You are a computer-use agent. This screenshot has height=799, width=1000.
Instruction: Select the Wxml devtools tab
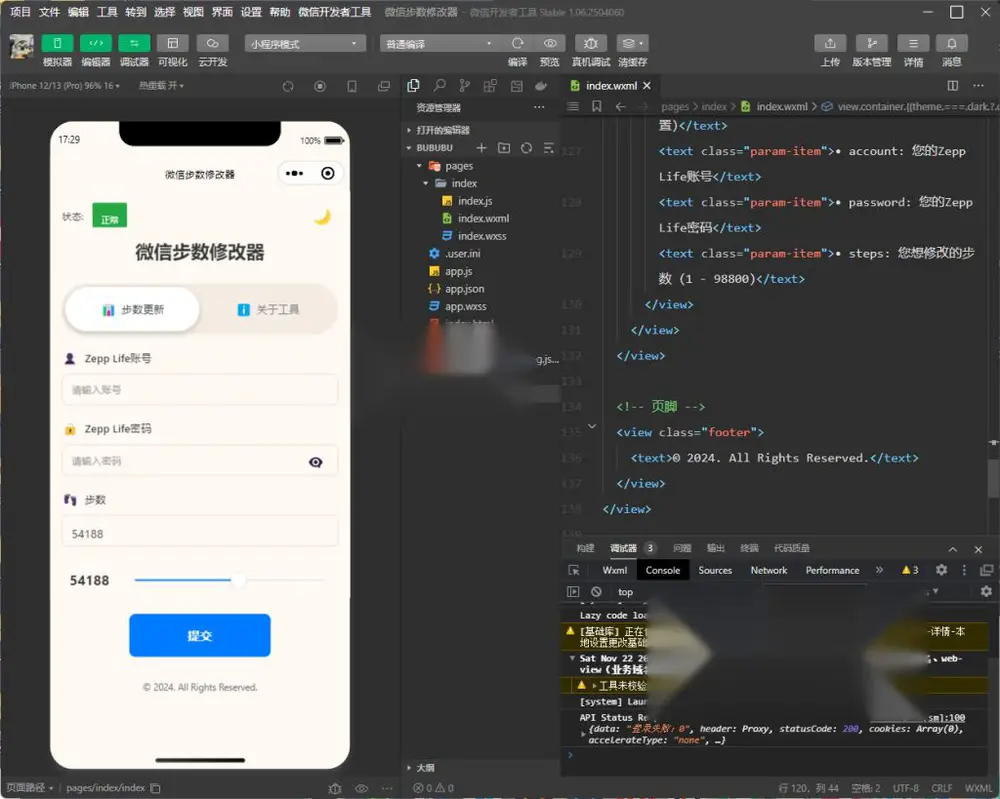coord(615,570)
